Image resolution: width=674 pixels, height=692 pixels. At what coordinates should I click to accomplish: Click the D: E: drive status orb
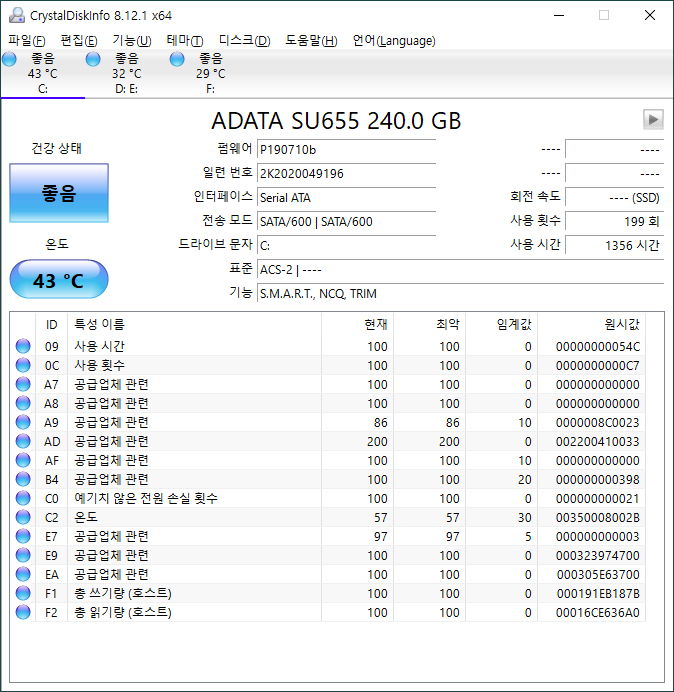[x=93, y=59]
